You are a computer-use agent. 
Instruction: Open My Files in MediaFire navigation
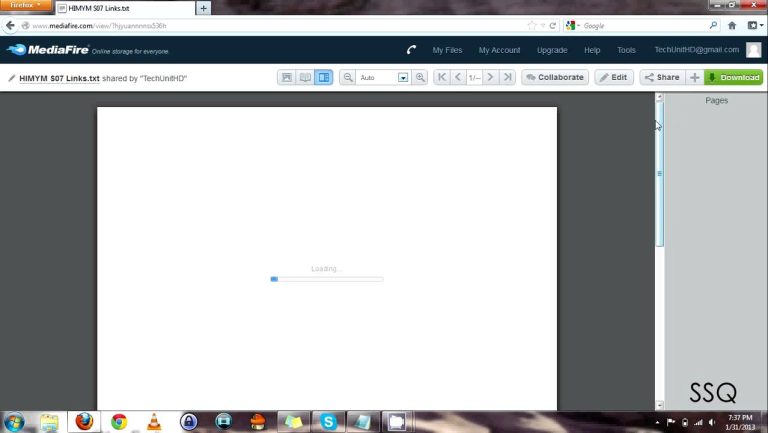(x=448, y=50)
